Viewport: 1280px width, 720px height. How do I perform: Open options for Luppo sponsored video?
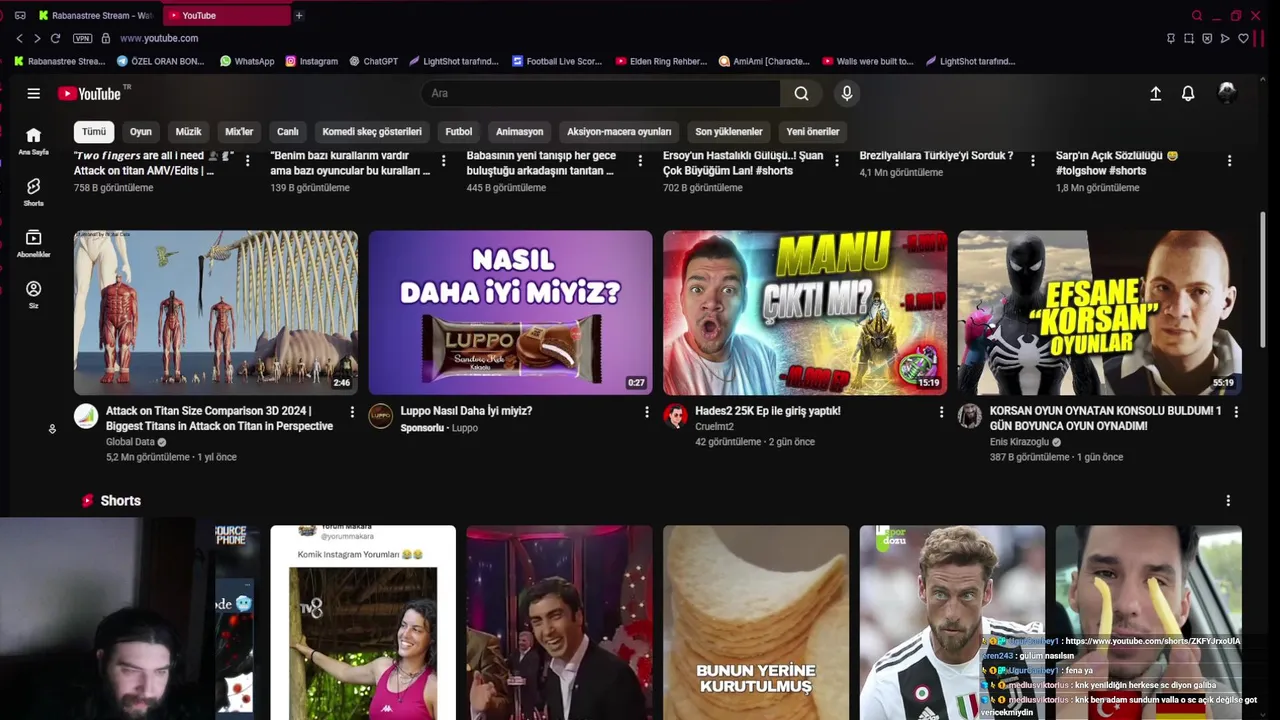coord(646,411)
